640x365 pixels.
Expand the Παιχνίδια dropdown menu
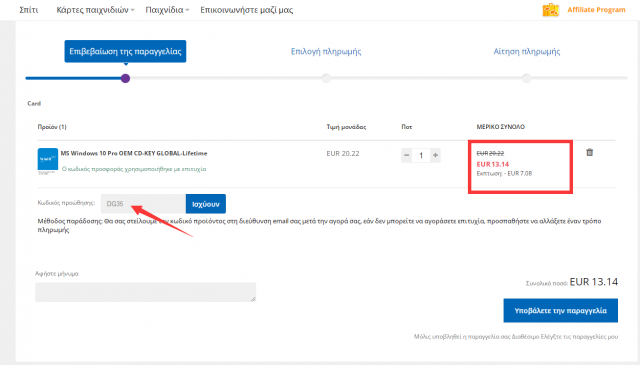coord(167,10)
